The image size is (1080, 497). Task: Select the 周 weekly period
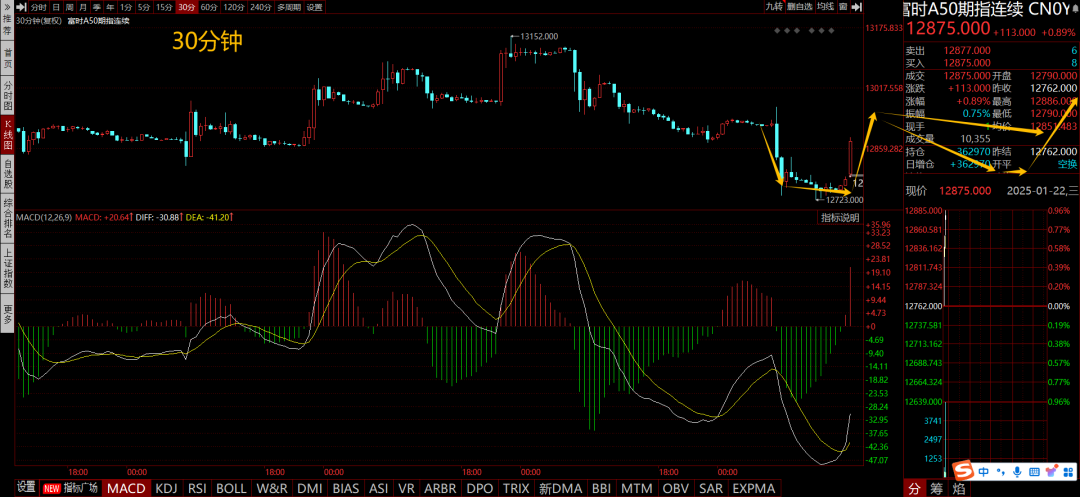pos(70,7)
